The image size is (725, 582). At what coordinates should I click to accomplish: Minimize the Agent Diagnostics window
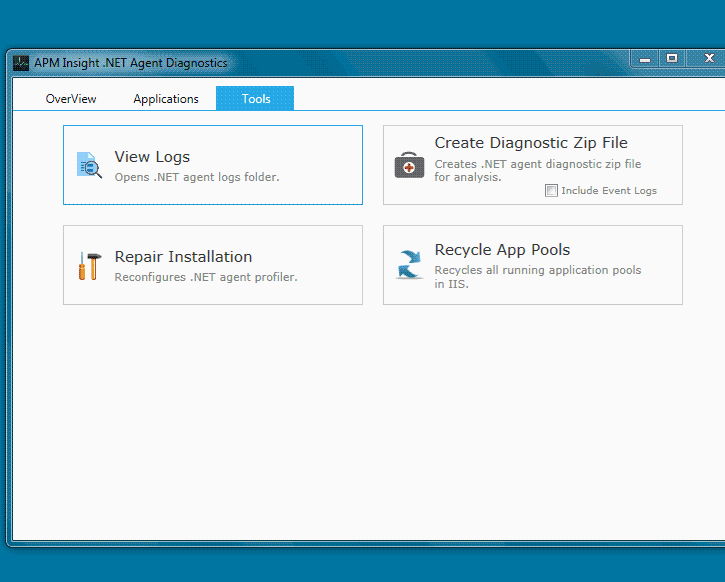645,60
